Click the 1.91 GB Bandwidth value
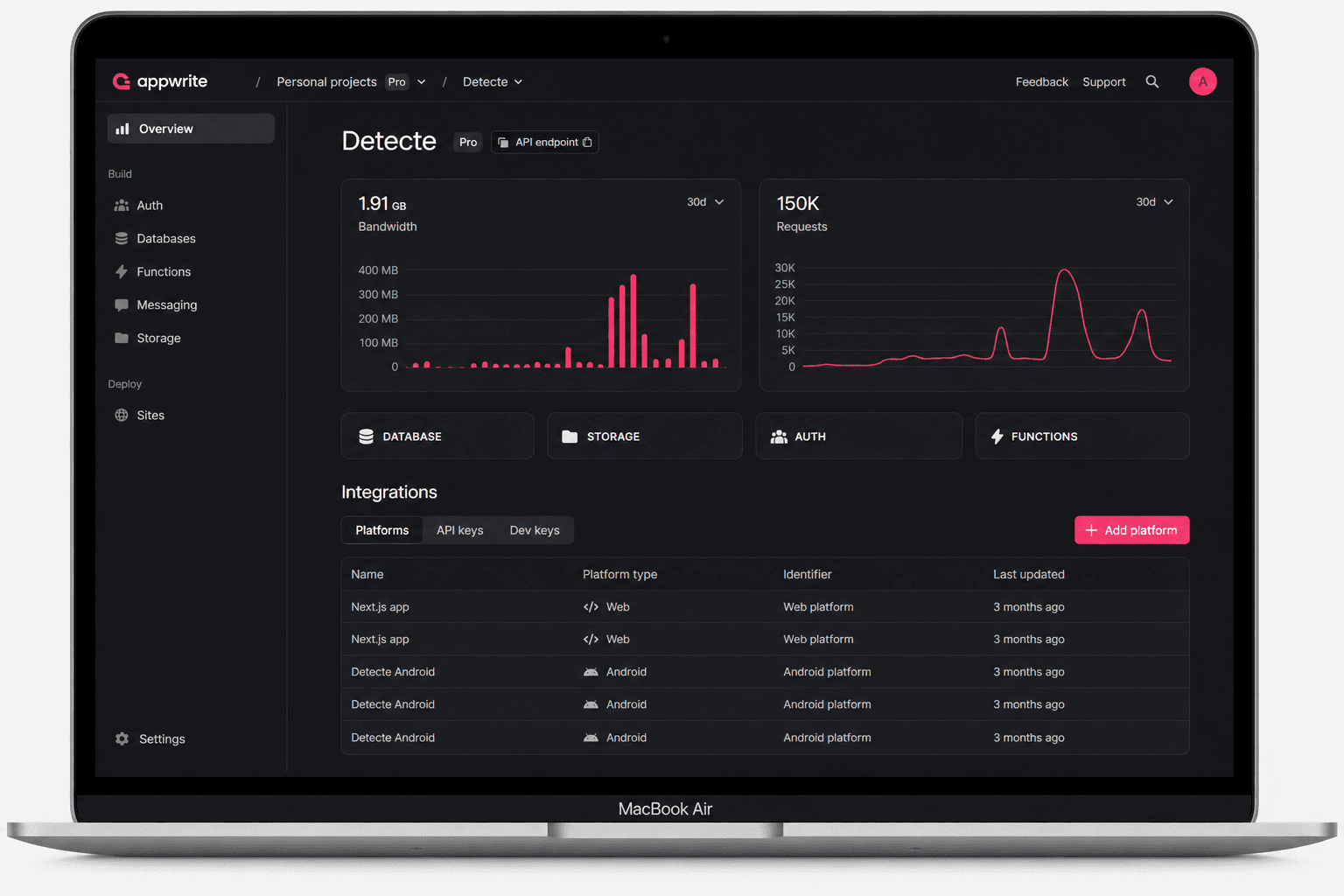The width and height of the screenshot is (1344, 896). click(381, 204)
